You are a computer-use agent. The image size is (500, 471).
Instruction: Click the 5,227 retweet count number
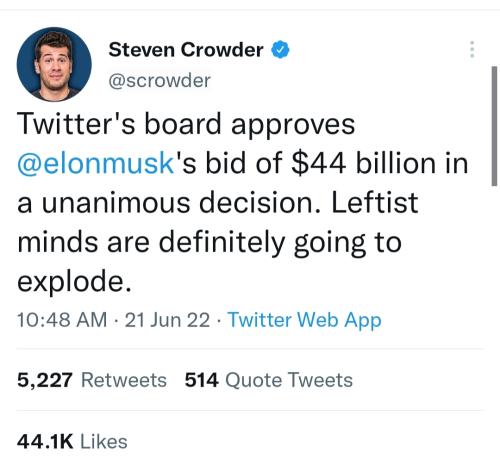tap(45, 380)
